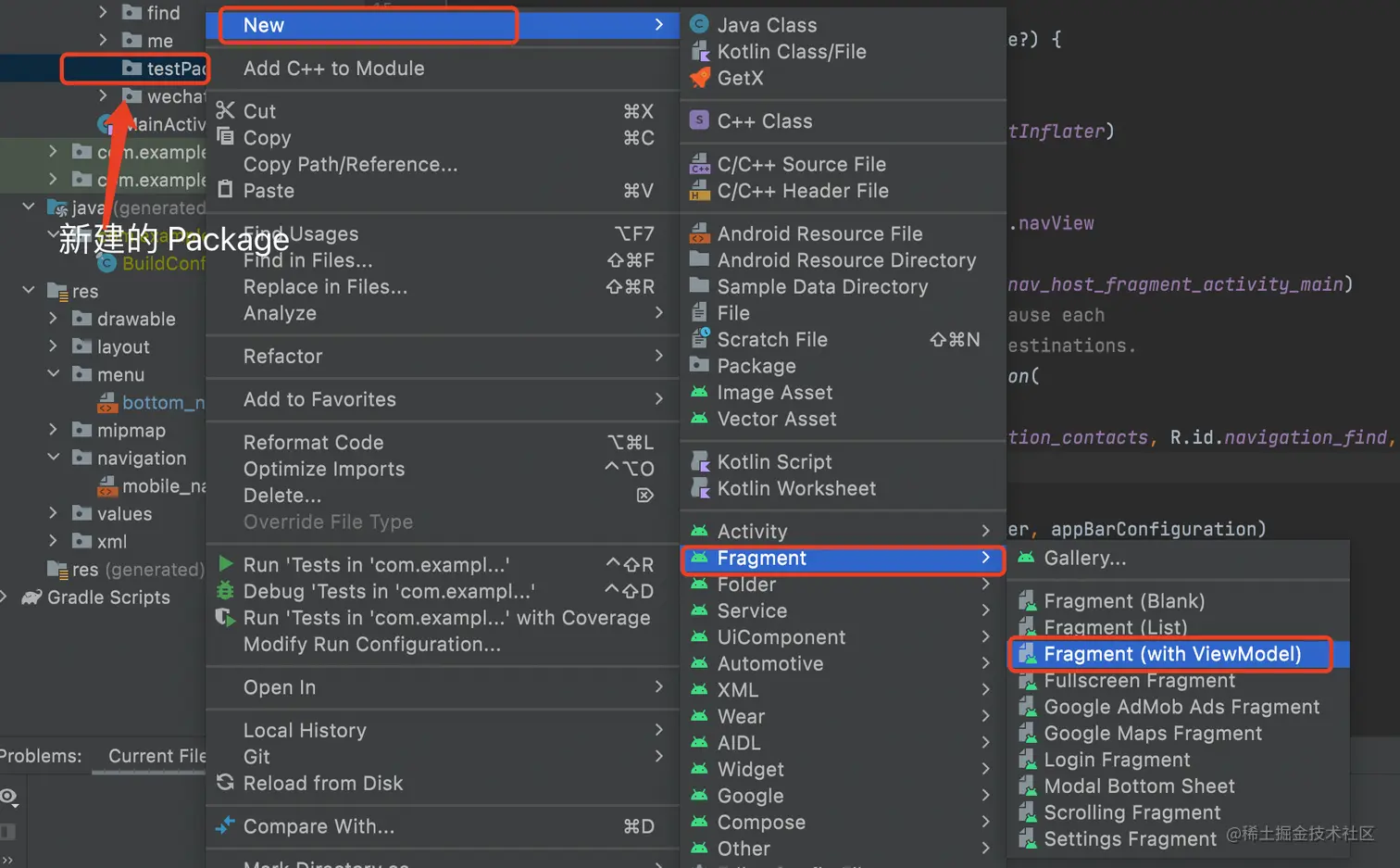The width and height of the screenshot is (1400, 868).
Task: Switch to Current File tab
Action: coord(156,756)
